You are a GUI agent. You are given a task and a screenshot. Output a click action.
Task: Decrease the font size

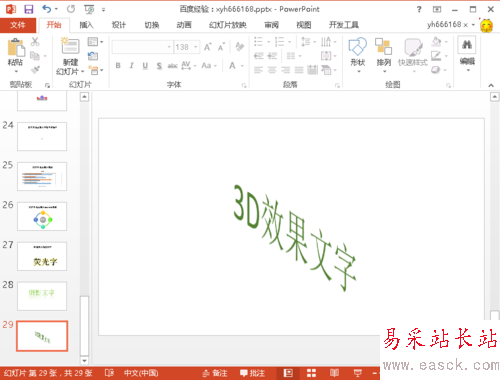tap(221, 47)
